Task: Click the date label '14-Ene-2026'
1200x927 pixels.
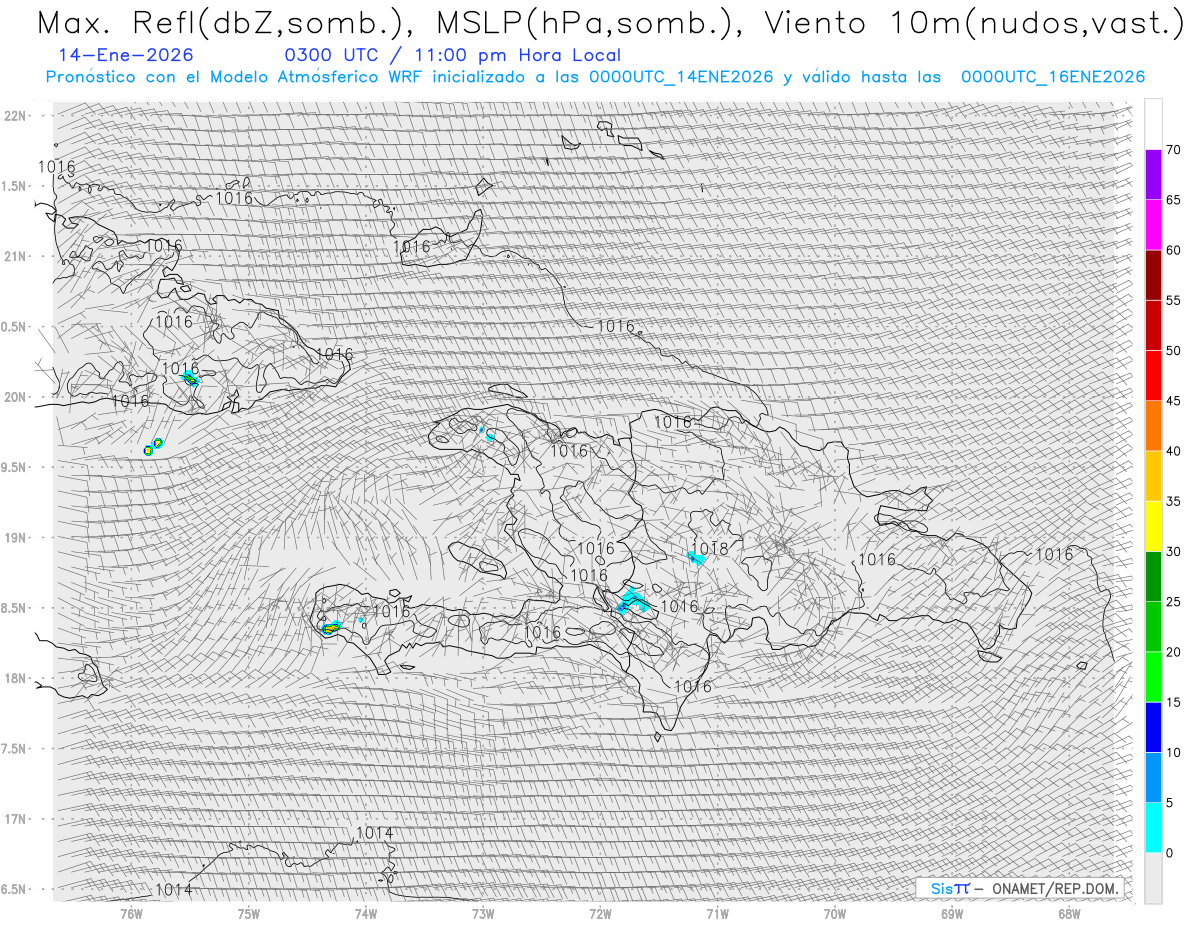Action: pyautogui.click(x=126, y=55)
